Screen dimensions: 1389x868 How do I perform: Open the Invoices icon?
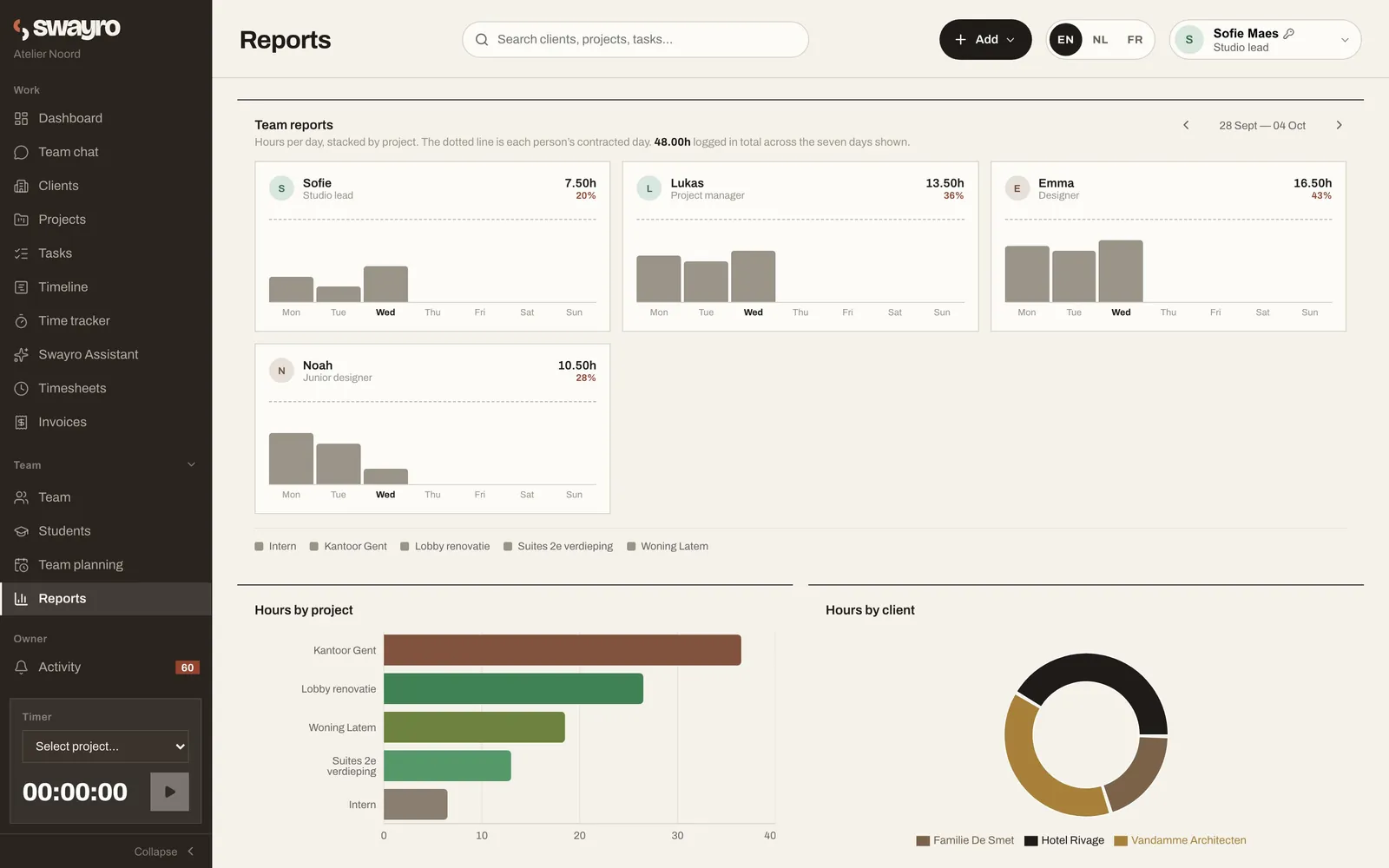pos(21,423)
